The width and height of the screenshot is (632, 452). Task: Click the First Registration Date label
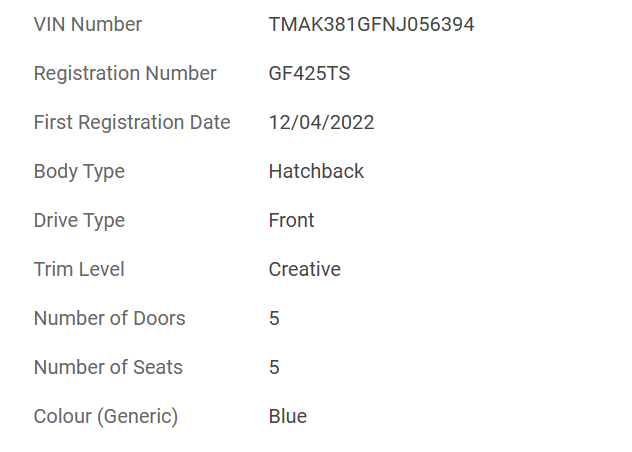[x=132, y=123]
